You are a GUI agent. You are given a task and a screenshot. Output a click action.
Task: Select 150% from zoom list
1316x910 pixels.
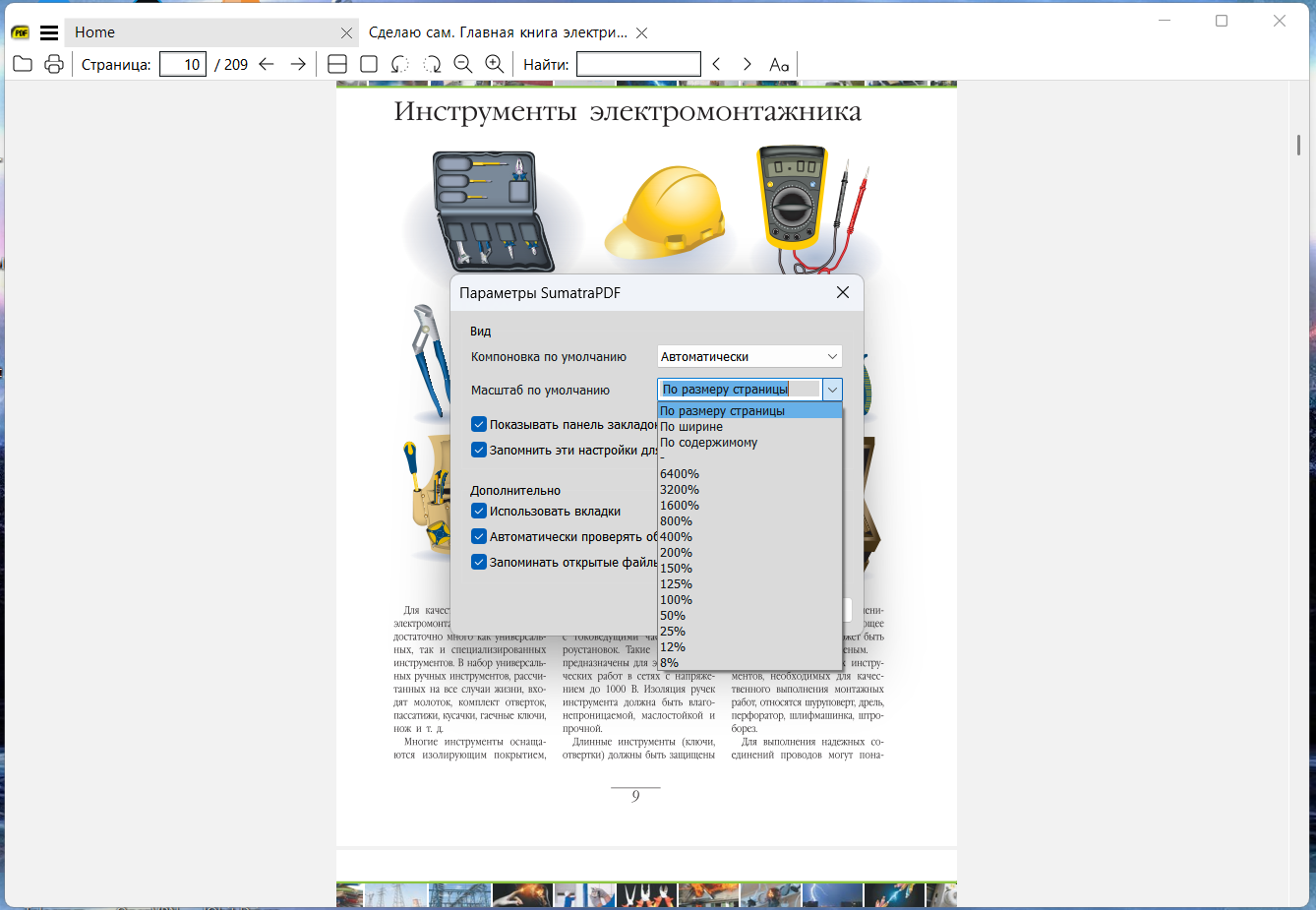[677, 569]
